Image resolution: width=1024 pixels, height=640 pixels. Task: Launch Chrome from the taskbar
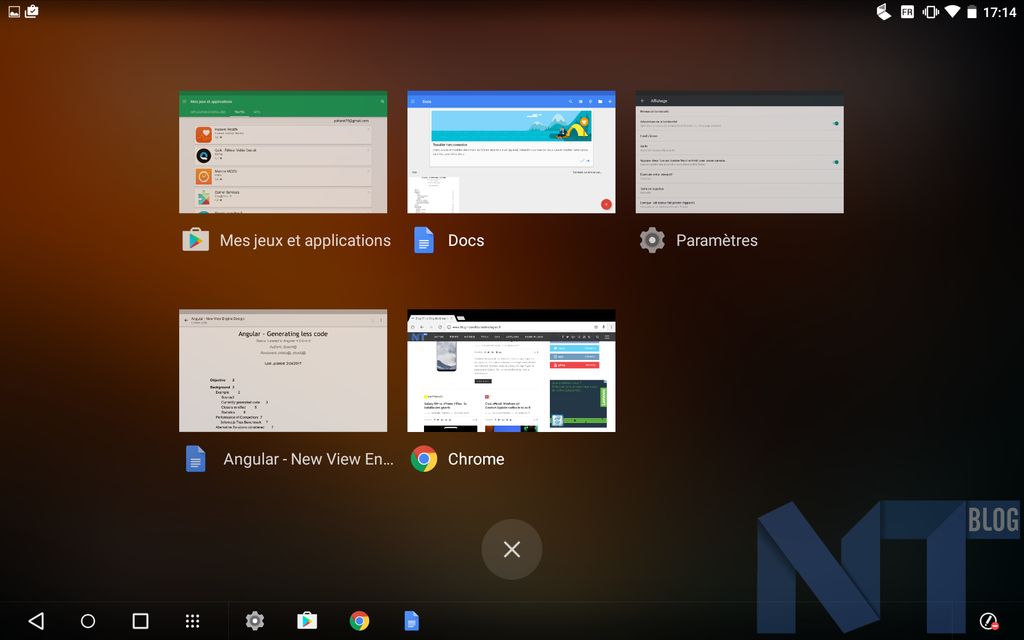tap(359, 621)
